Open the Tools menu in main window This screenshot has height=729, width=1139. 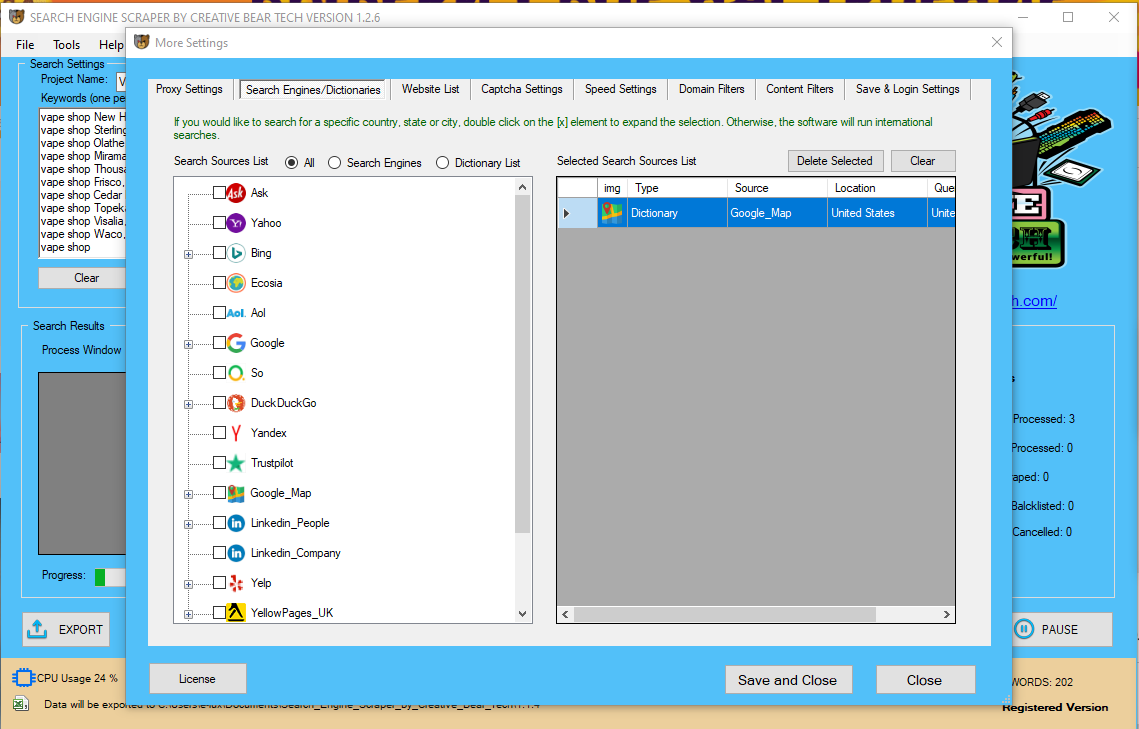click(x=66, y=44)
